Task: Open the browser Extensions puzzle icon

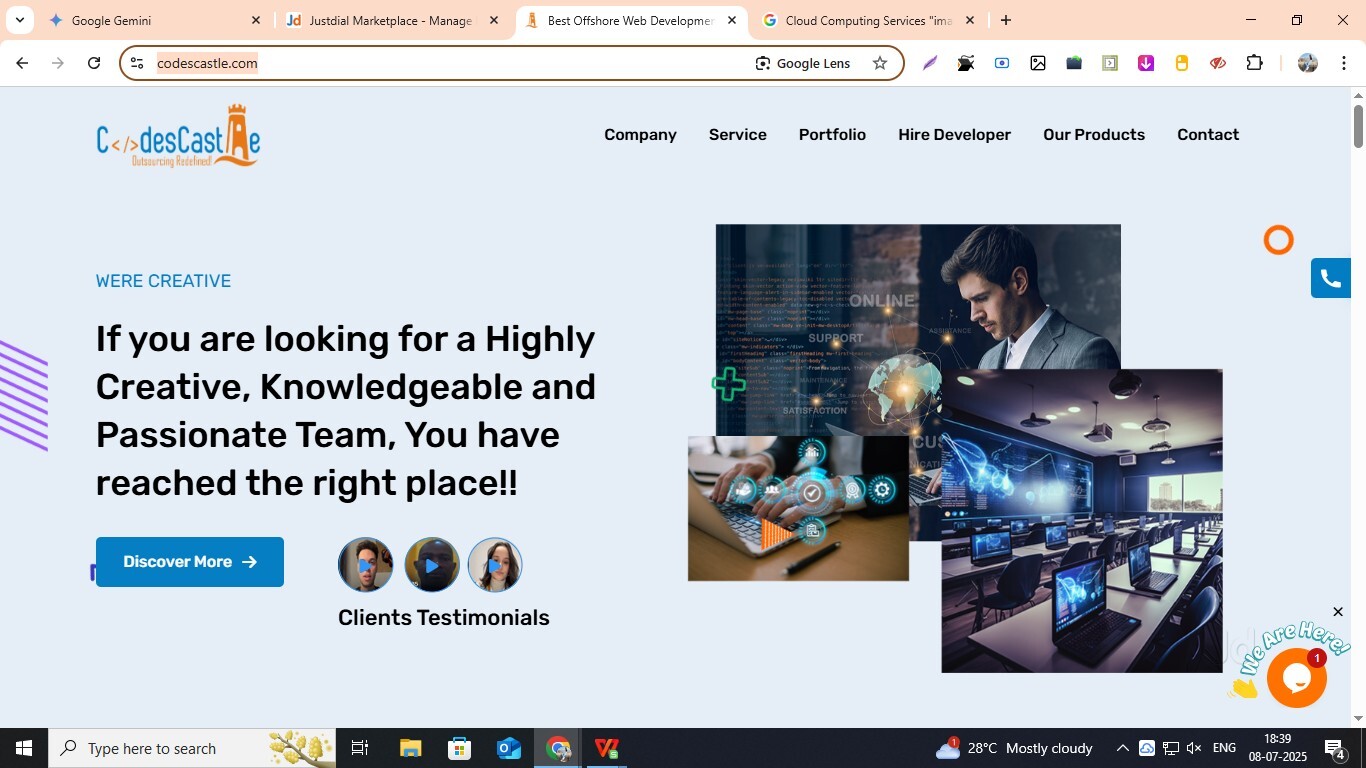Action: (1254, 63)
